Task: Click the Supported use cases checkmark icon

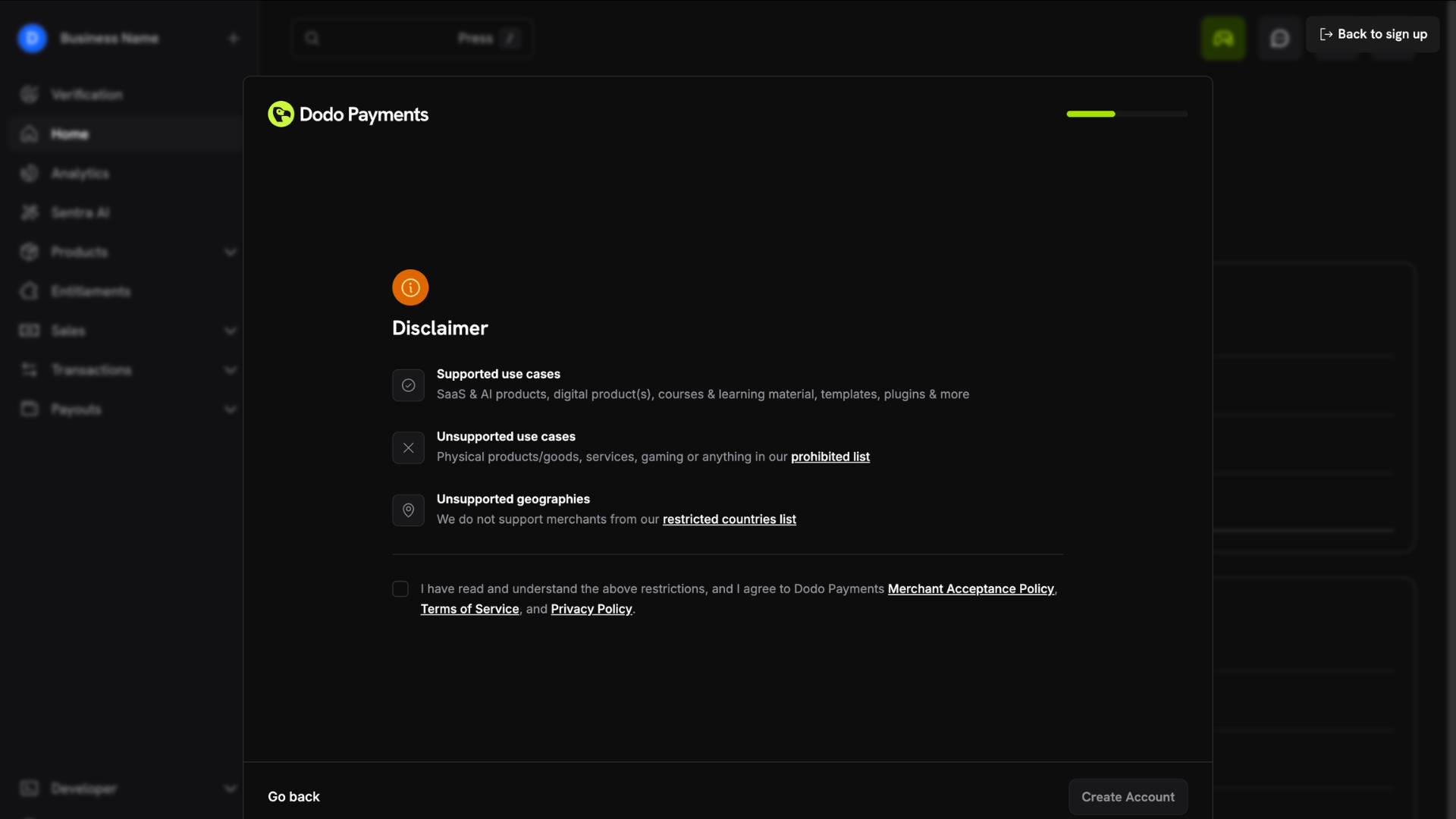Action: click(408, 385)
